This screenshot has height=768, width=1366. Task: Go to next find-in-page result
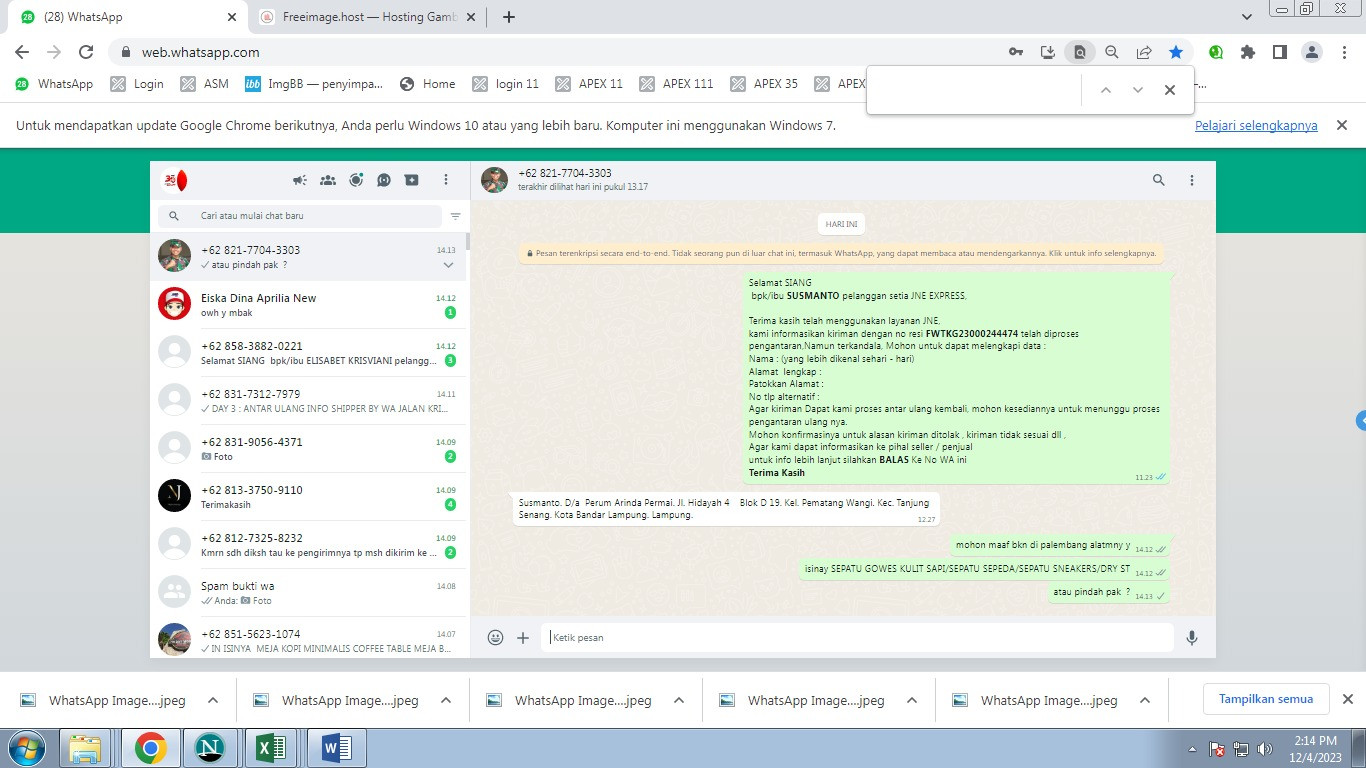click(x=1137, y=90)
